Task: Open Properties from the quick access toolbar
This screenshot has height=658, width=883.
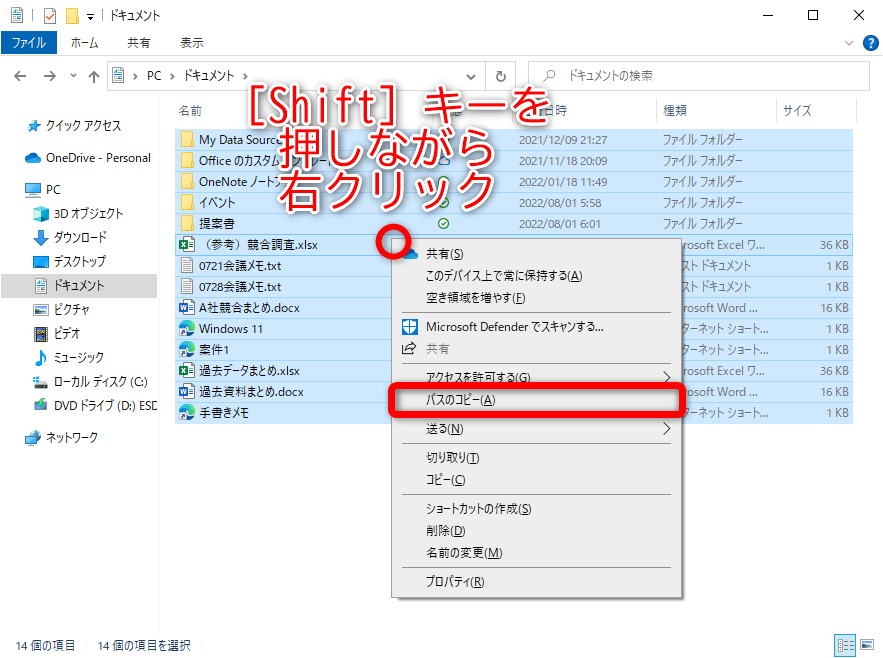Action: click(x=16, y=14)
